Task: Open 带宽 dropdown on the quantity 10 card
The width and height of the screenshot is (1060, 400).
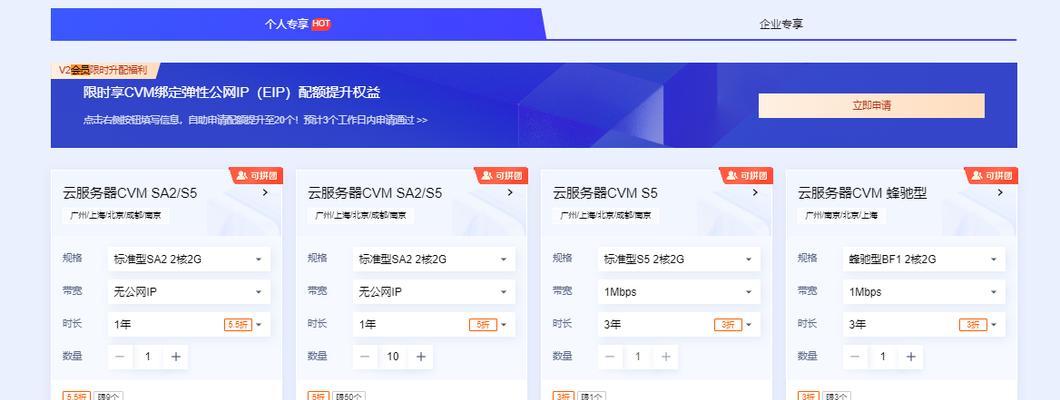Action: (434, 292)
